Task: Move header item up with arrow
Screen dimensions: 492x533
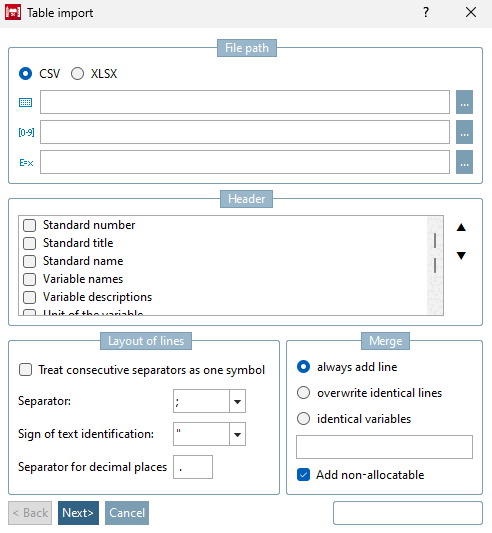Action: coord(461,227)
